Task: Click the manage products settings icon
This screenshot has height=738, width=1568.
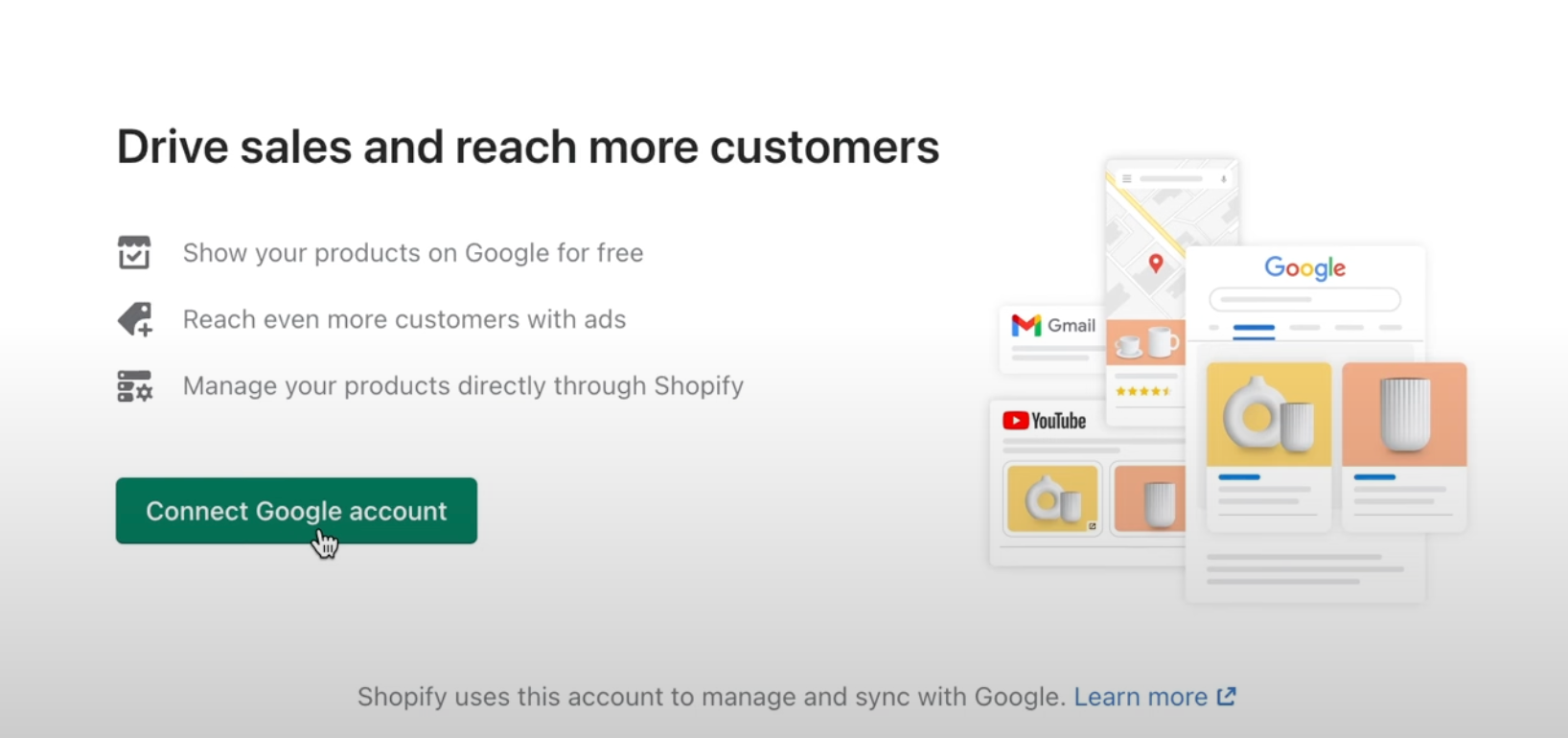Action: 135,386
